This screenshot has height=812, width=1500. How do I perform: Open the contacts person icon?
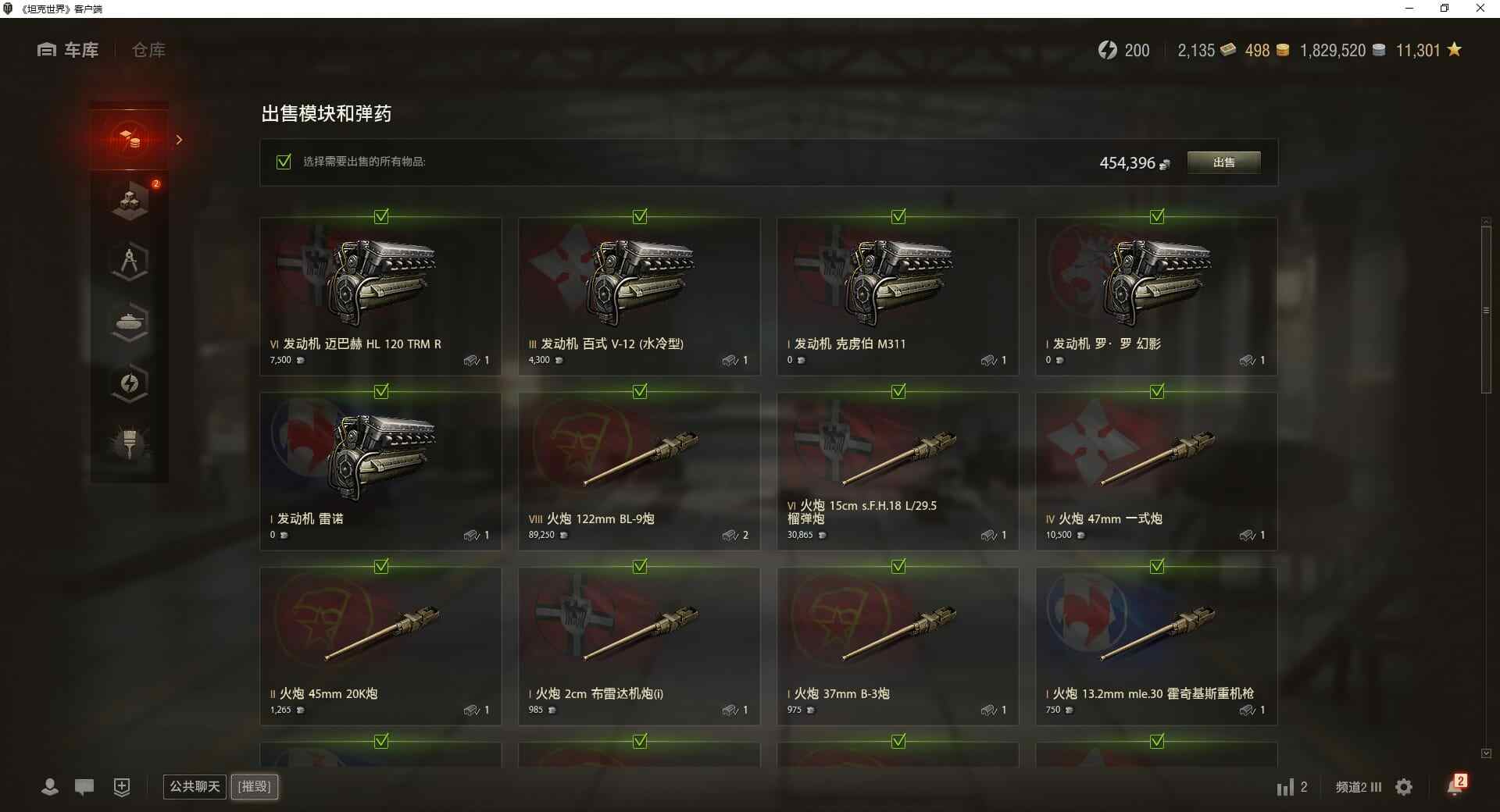(x=50, y=787)
